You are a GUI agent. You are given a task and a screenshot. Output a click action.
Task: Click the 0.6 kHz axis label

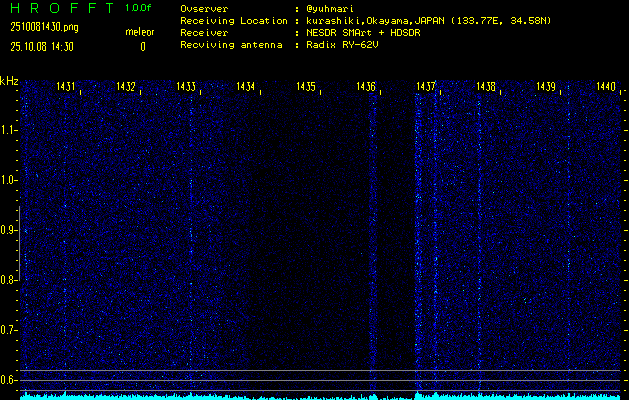pyautogui.click(x=8, y=380)
